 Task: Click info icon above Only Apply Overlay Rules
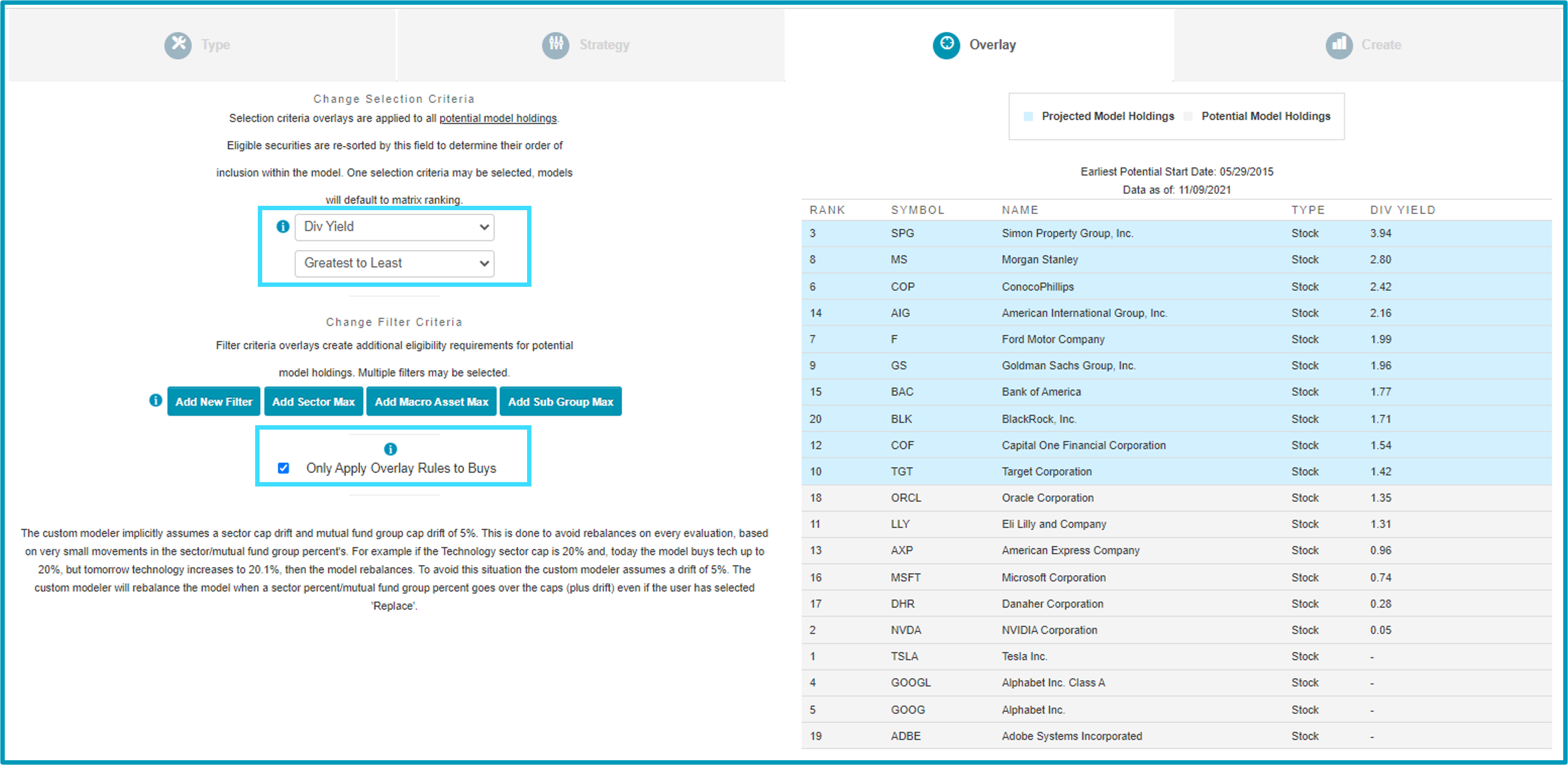[391, 449]
